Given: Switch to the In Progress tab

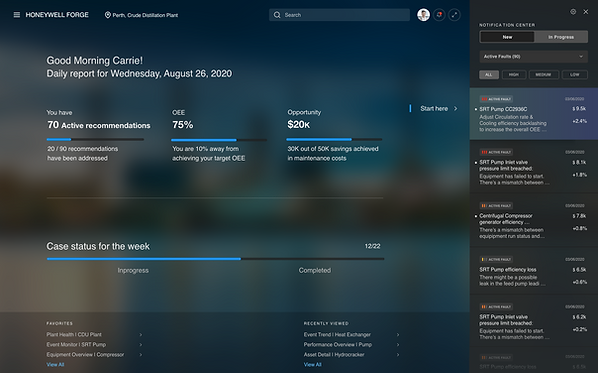Looking at the screenshot, I should click(x=561, y=37).
